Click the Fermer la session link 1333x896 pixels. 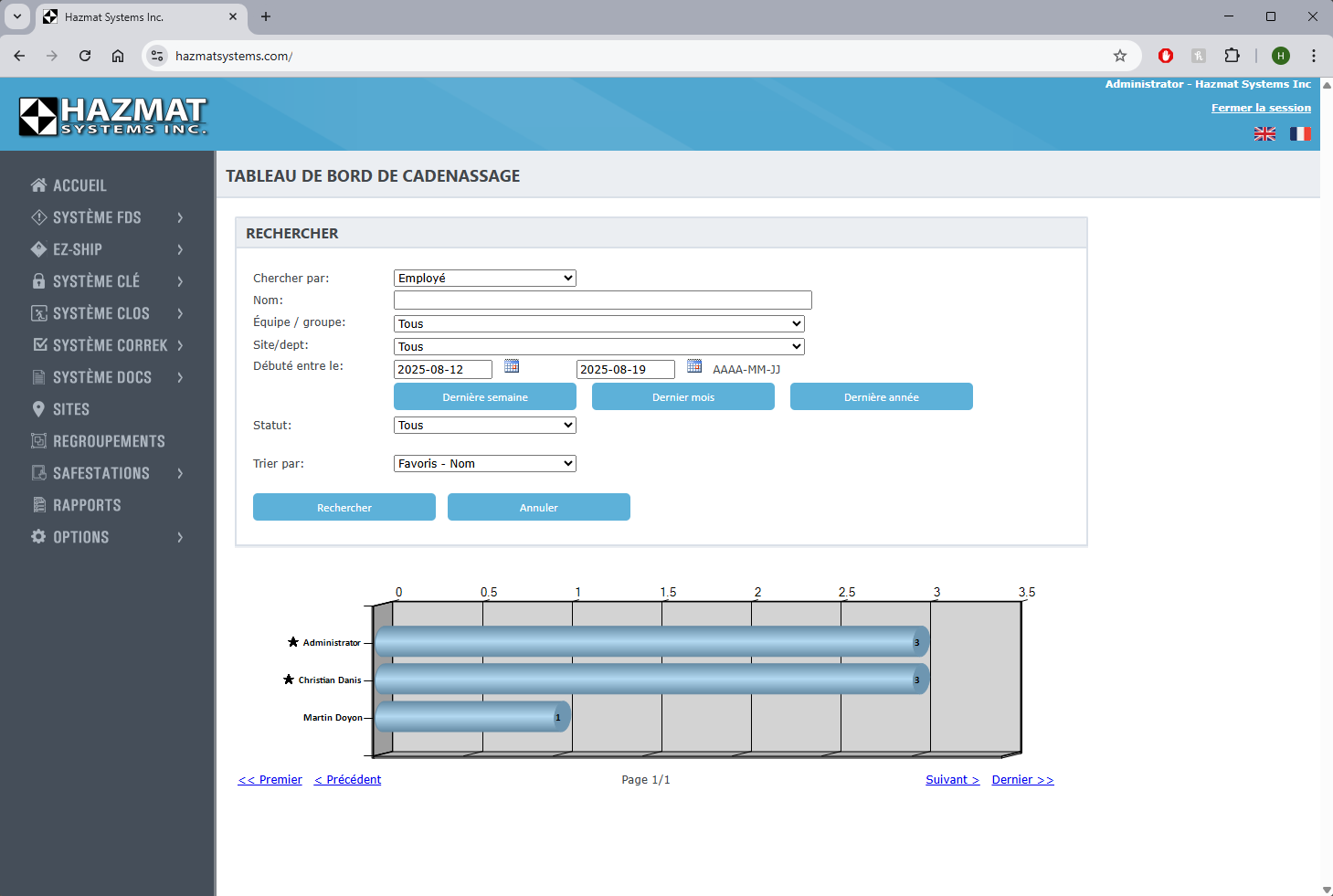1261,108
